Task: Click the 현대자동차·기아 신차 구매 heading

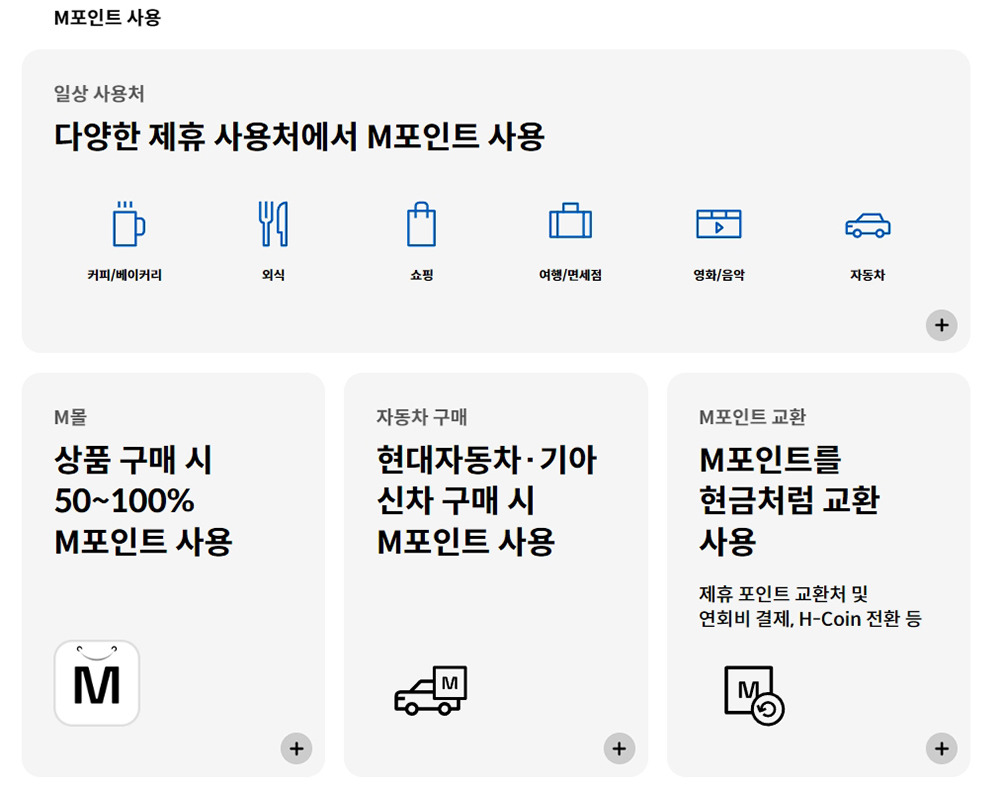Action: click(x=486, y=501)
